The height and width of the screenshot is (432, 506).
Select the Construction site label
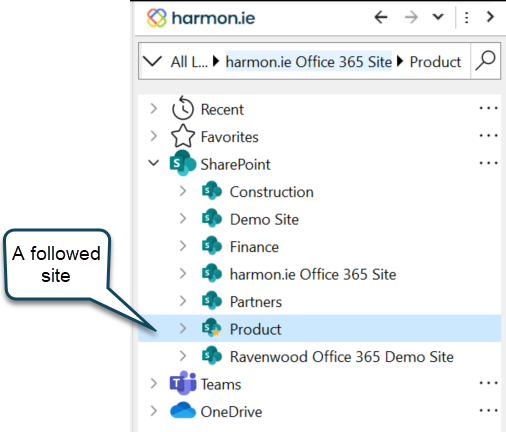[271, 192]
